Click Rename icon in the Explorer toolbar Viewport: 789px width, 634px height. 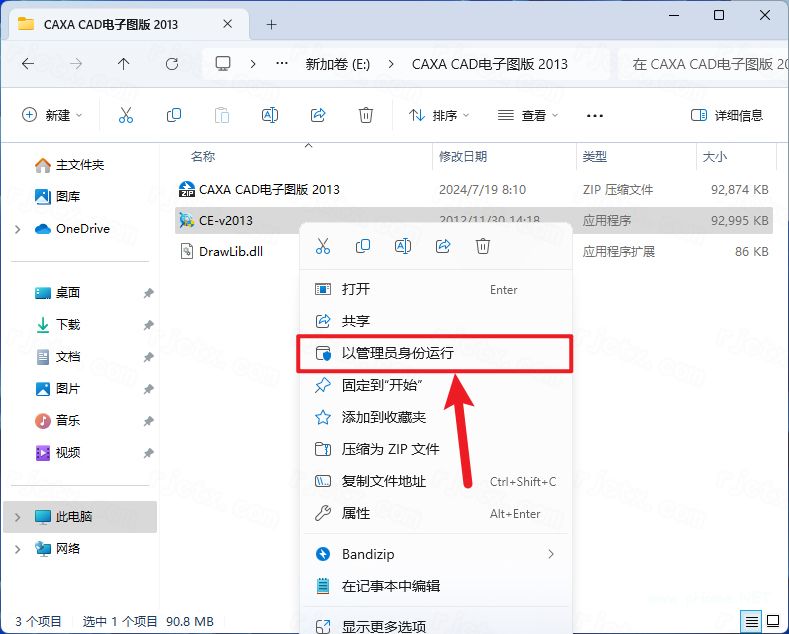tap(270, 115)
